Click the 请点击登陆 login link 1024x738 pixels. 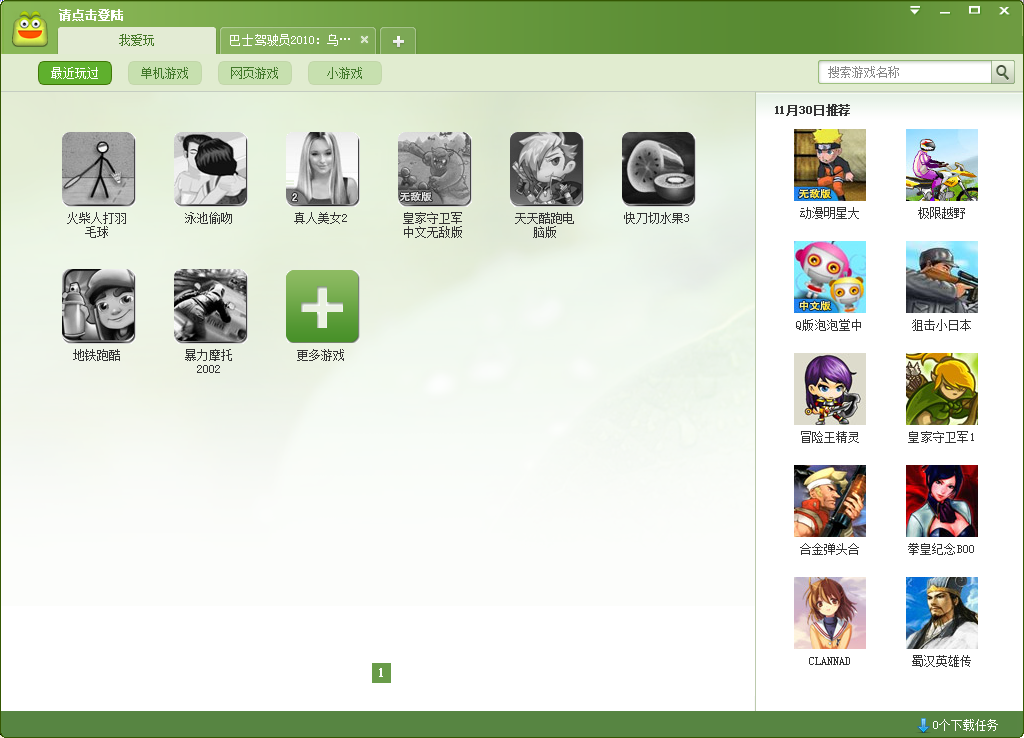tap(91, 15)
